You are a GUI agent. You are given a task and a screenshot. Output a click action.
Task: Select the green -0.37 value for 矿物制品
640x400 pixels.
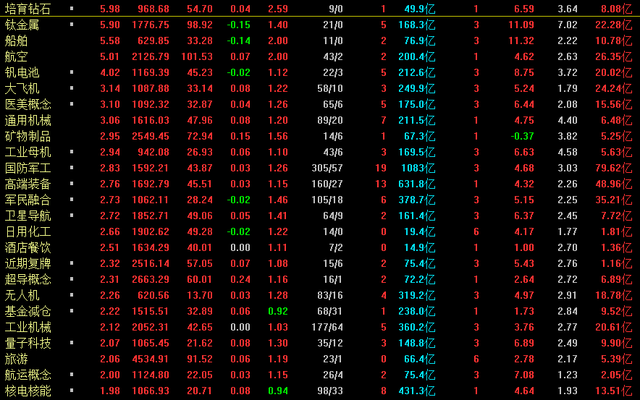pyautogui.click(x=522, y=136)
